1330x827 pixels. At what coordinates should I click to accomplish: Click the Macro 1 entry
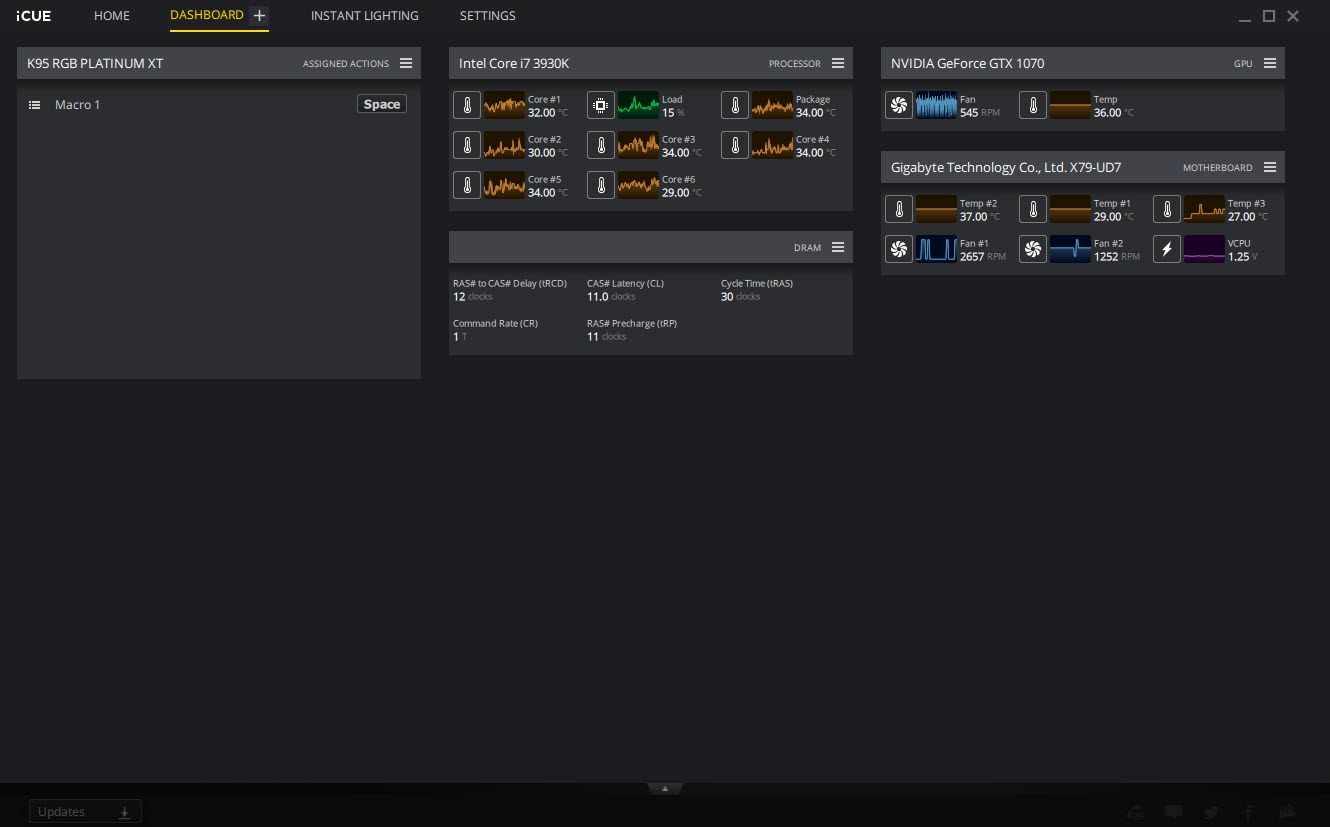click(x=78, y=105)
